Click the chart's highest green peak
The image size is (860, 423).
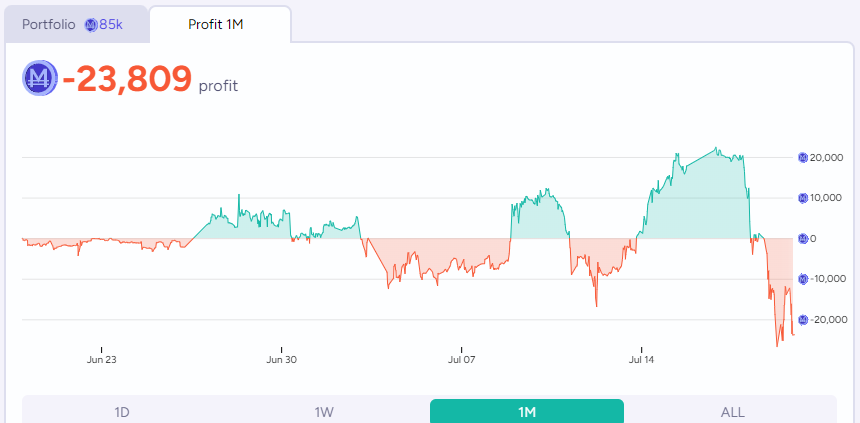coord(717,149)
